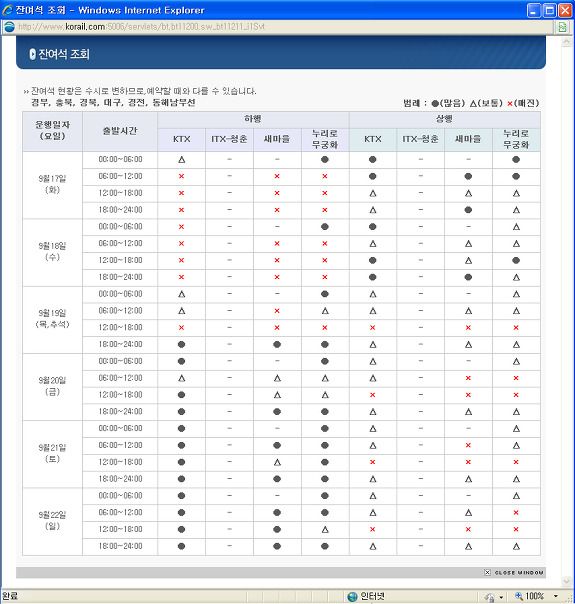Click the 00:00~06:00 time cell for 9월21일
Screen dimensions: 575x604
point(120,428)
